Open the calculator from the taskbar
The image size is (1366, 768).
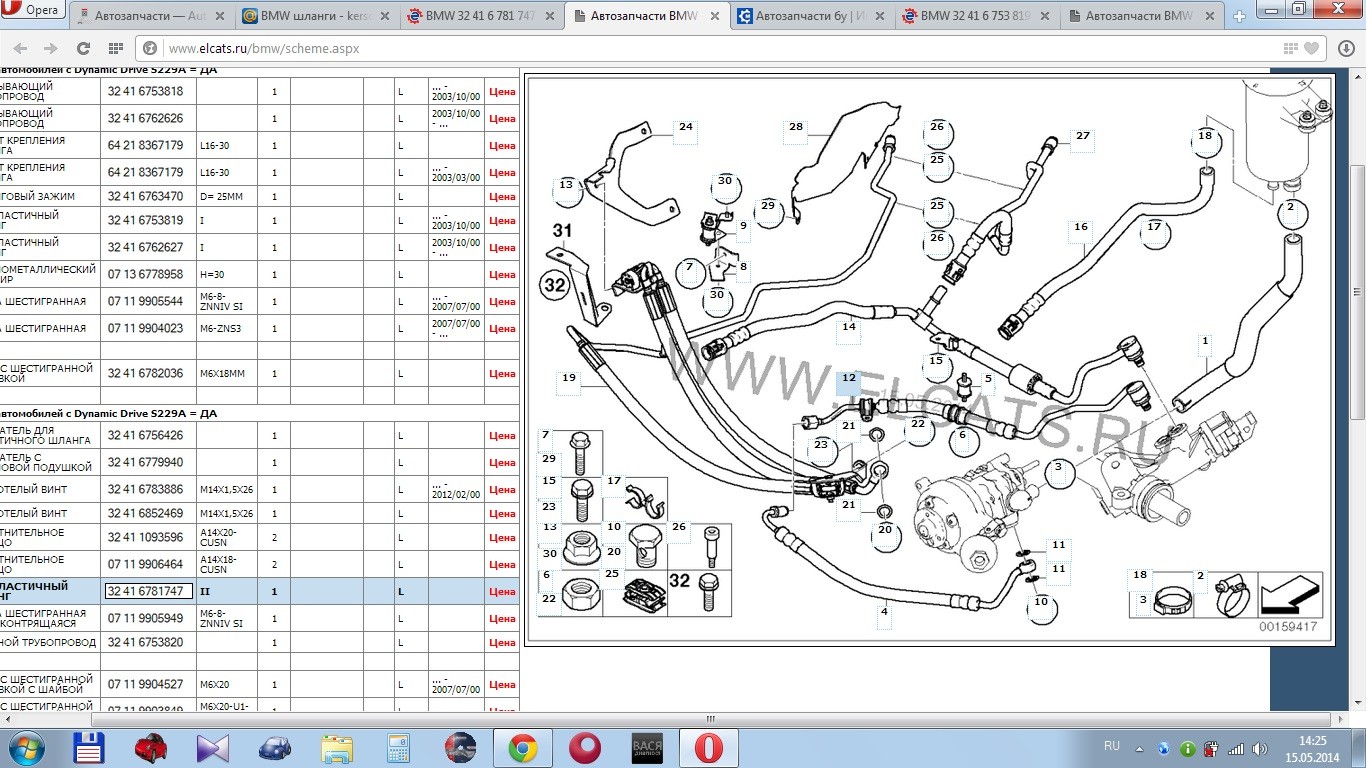398,748
